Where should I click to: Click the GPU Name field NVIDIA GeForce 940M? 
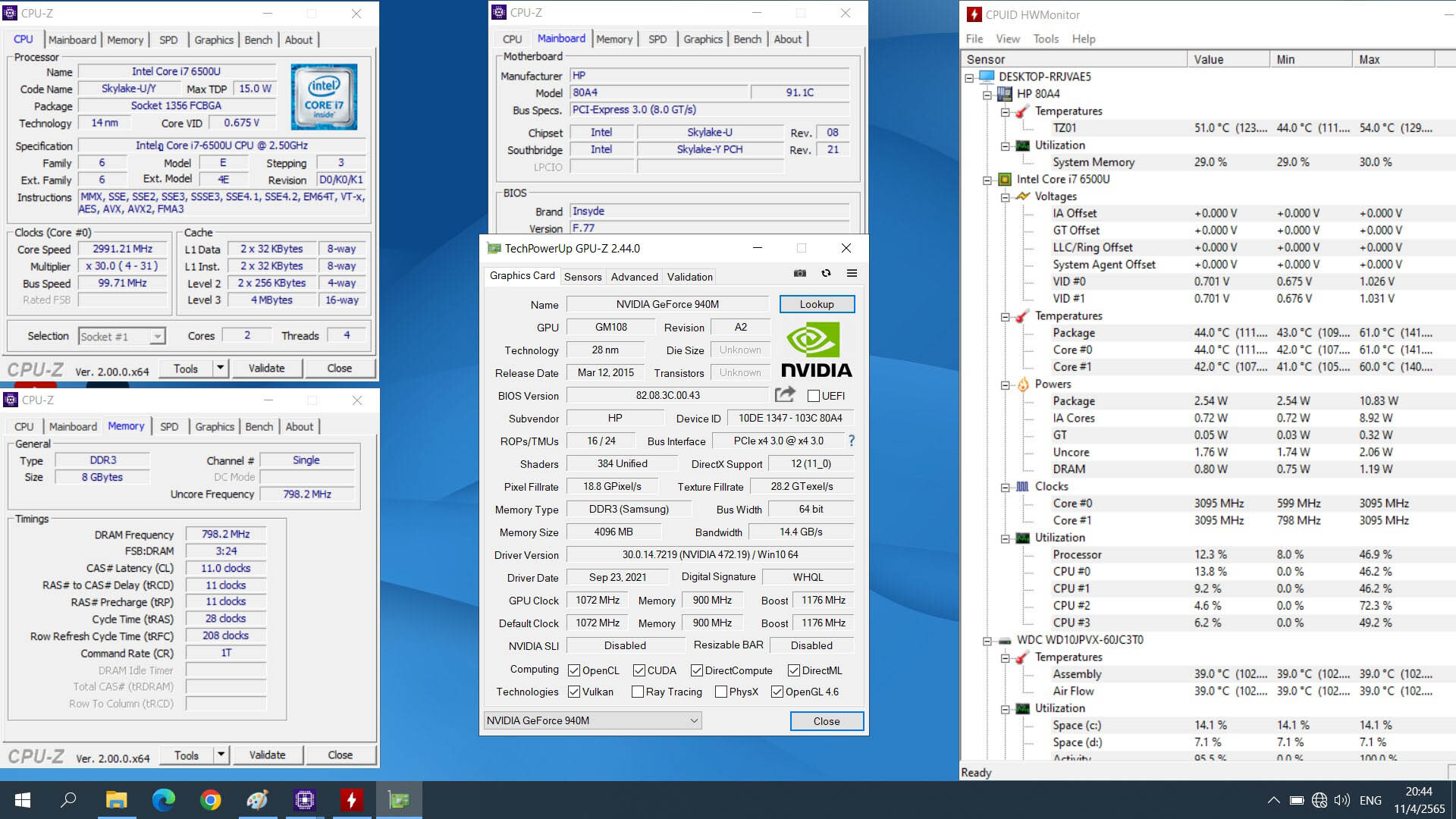click(x=667, y=304)
